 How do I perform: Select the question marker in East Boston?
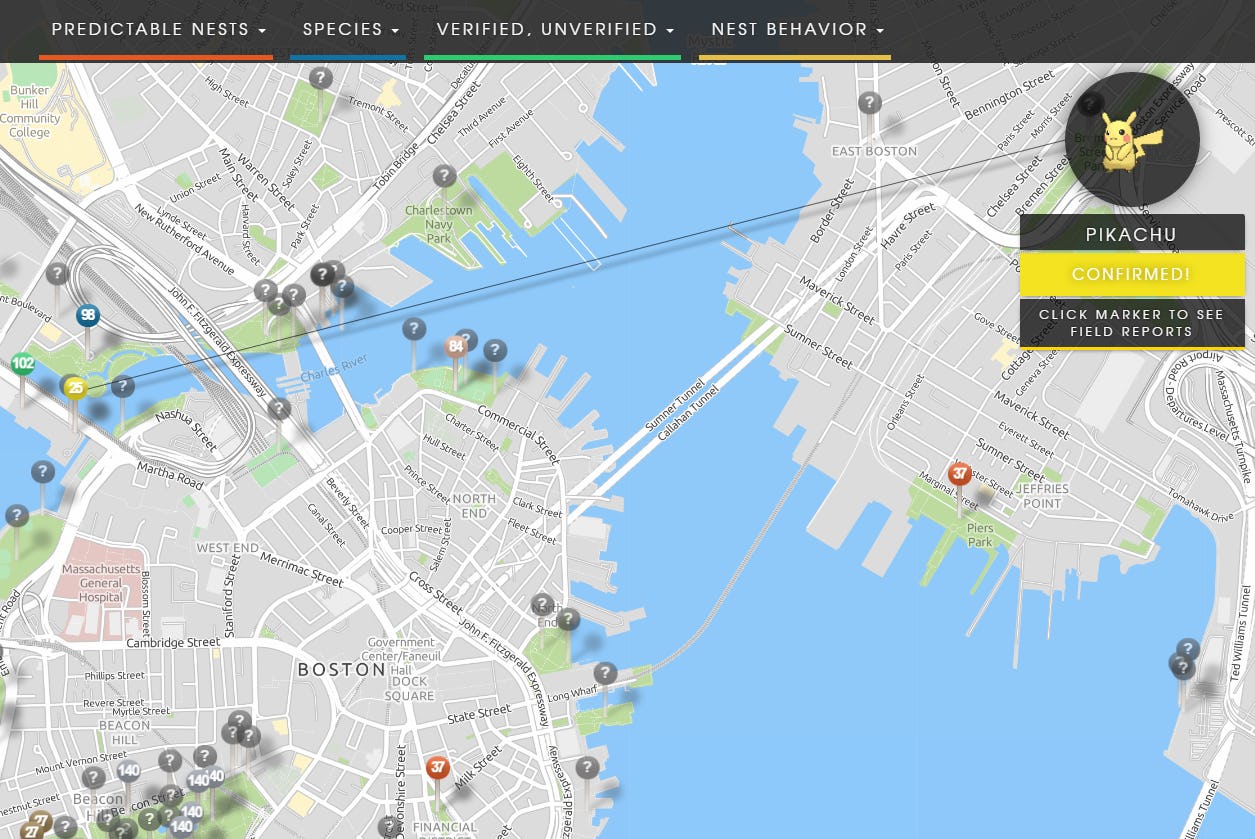point(870,102)
